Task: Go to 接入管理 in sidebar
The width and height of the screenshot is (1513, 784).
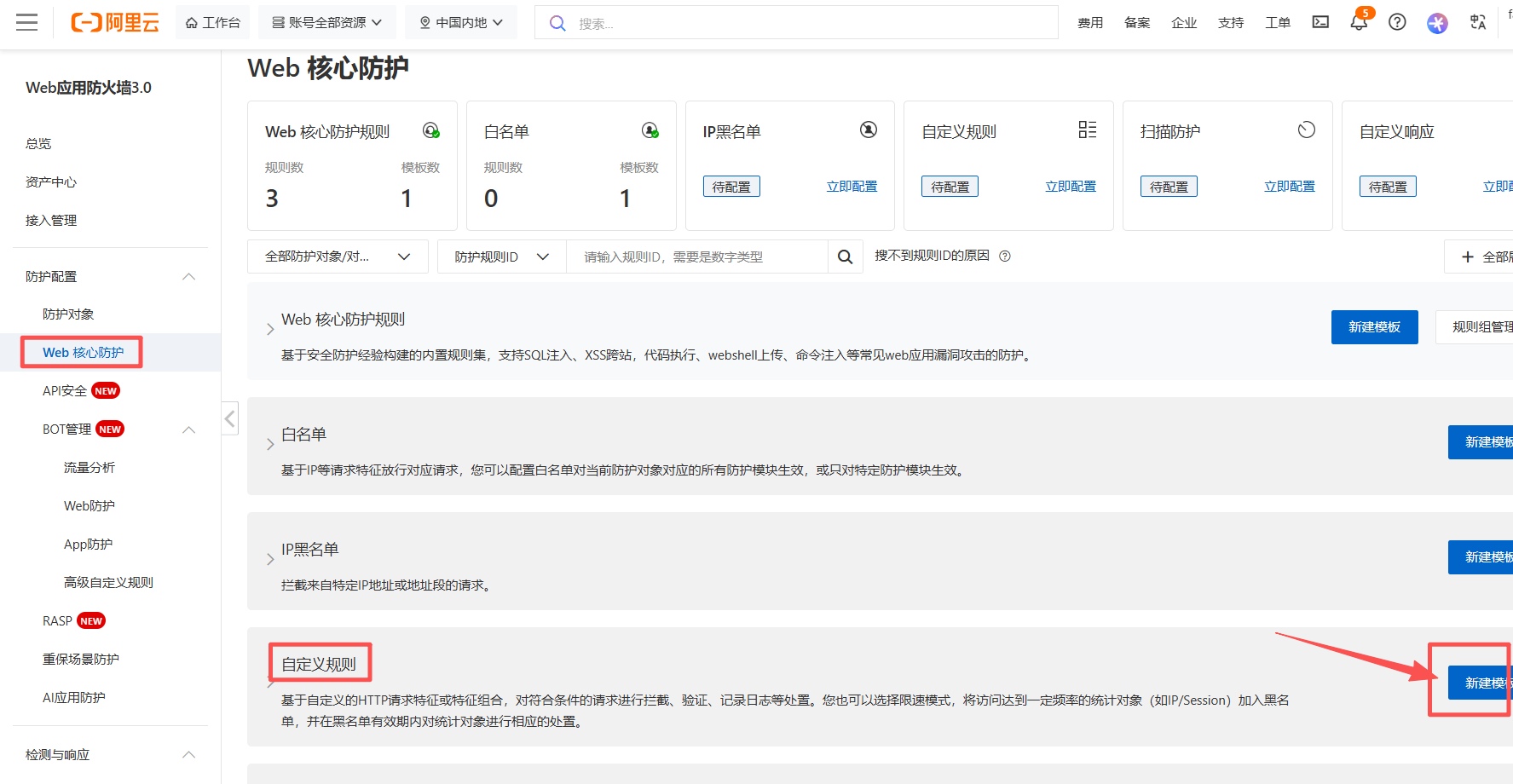Action: tap(51, 220)
